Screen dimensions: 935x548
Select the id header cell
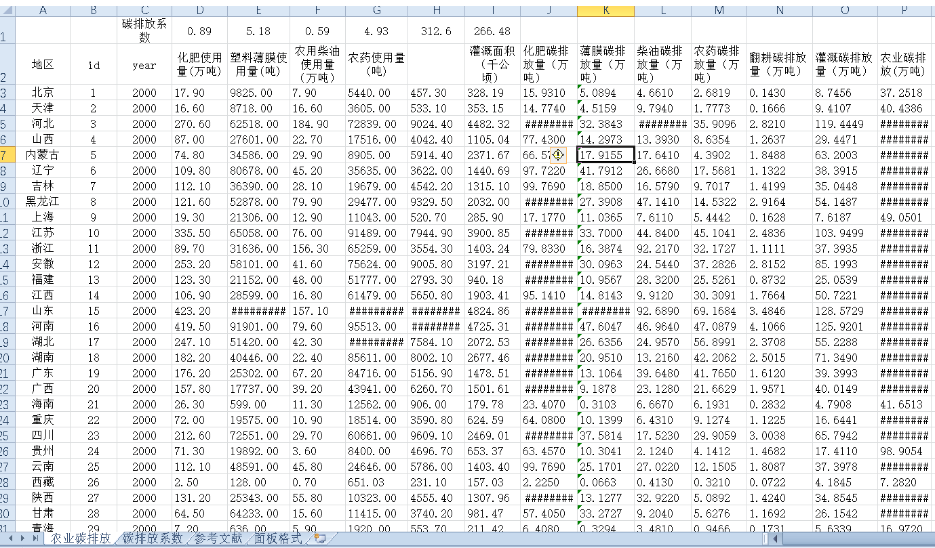(x=94, y=64)
